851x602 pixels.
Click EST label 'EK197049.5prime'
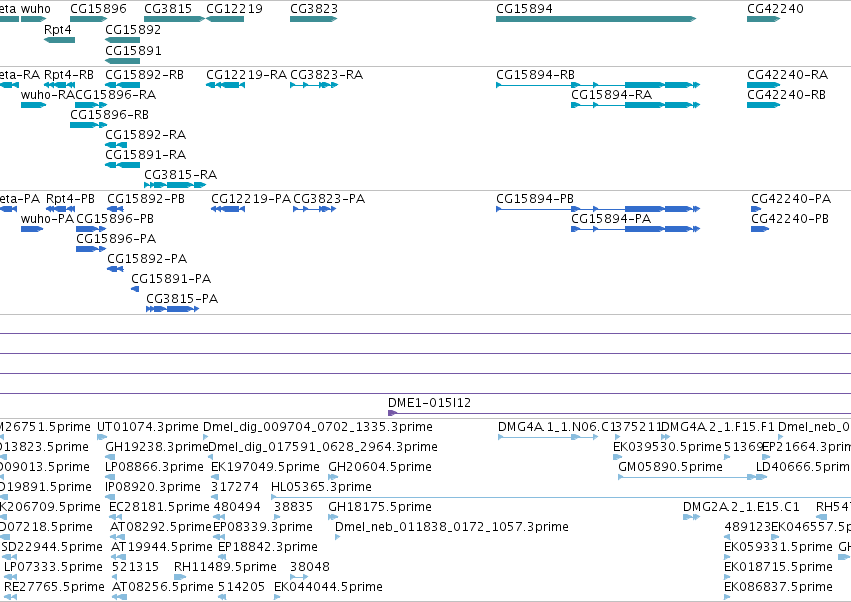265,467
